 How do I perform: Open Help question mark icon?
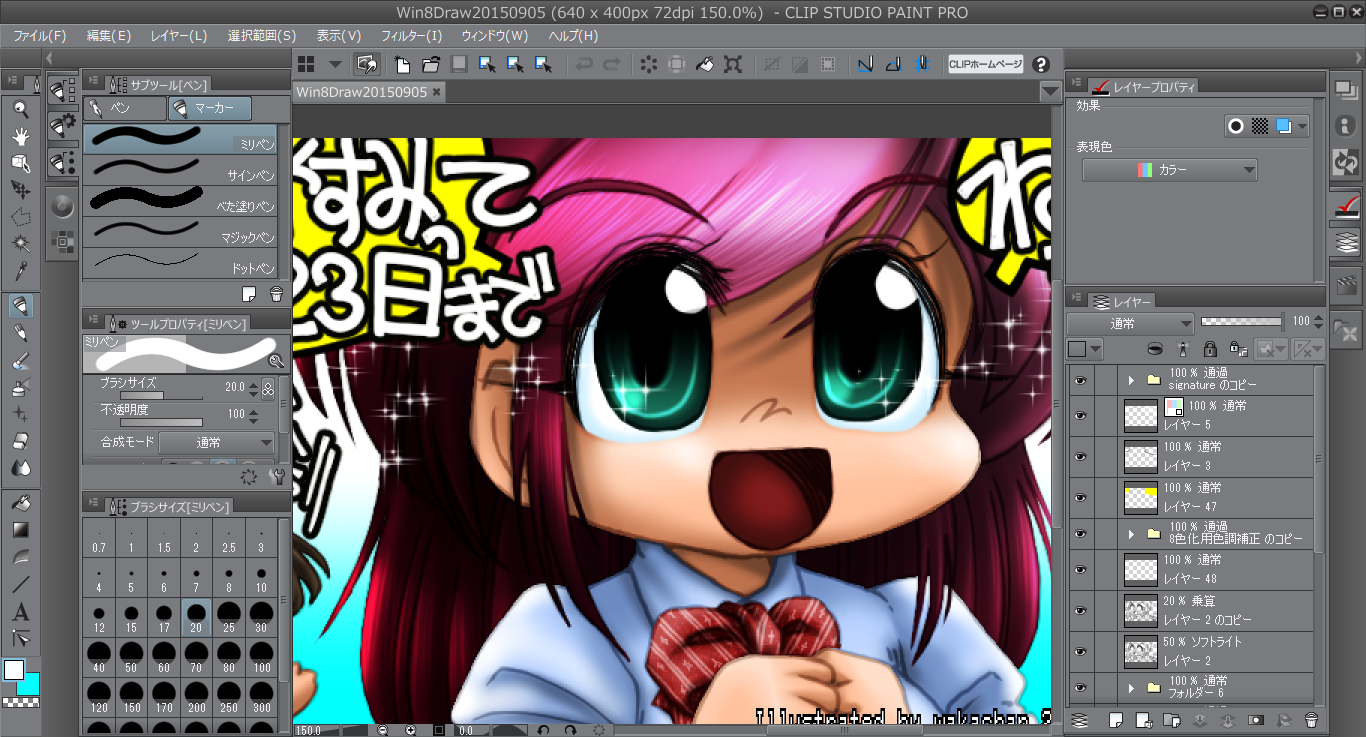click(1041, 65)
